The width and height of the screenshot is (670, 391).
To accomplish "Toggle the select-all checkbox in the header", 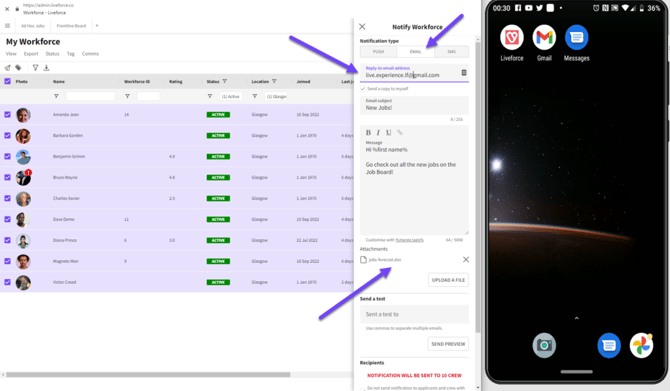I will (7, 81).
